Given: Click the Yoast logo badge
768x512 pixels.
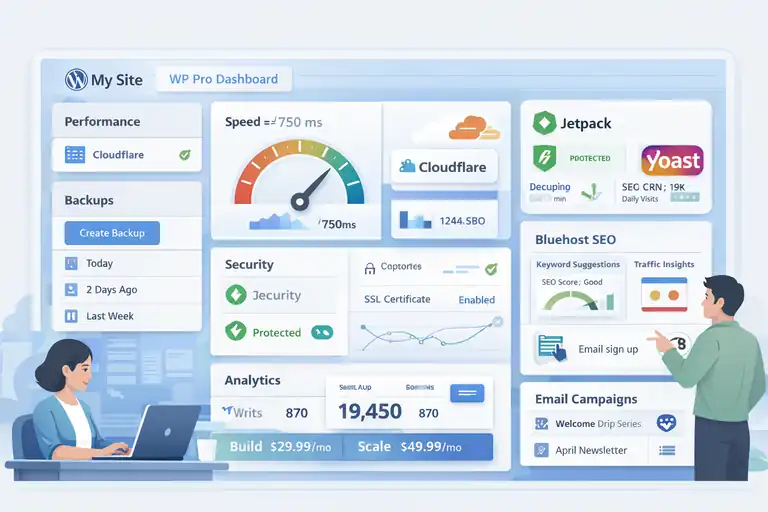Looking at the screenshot, I should coord(672,160).
